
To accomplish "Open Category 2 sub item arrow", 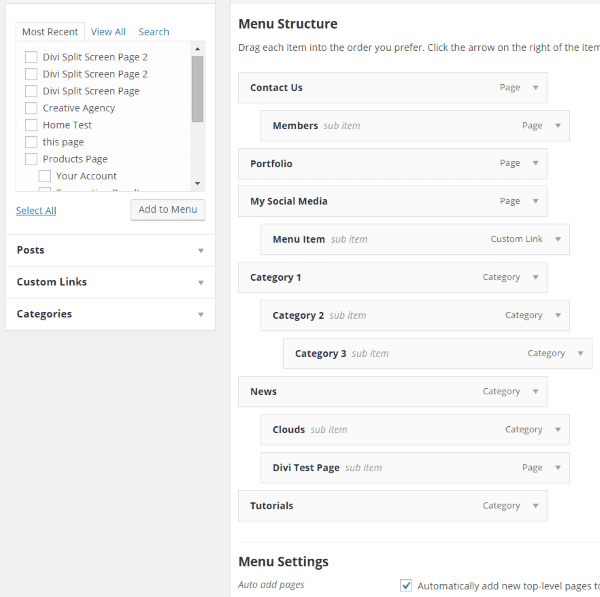I will pyautogui.click(x=558, y=315).
